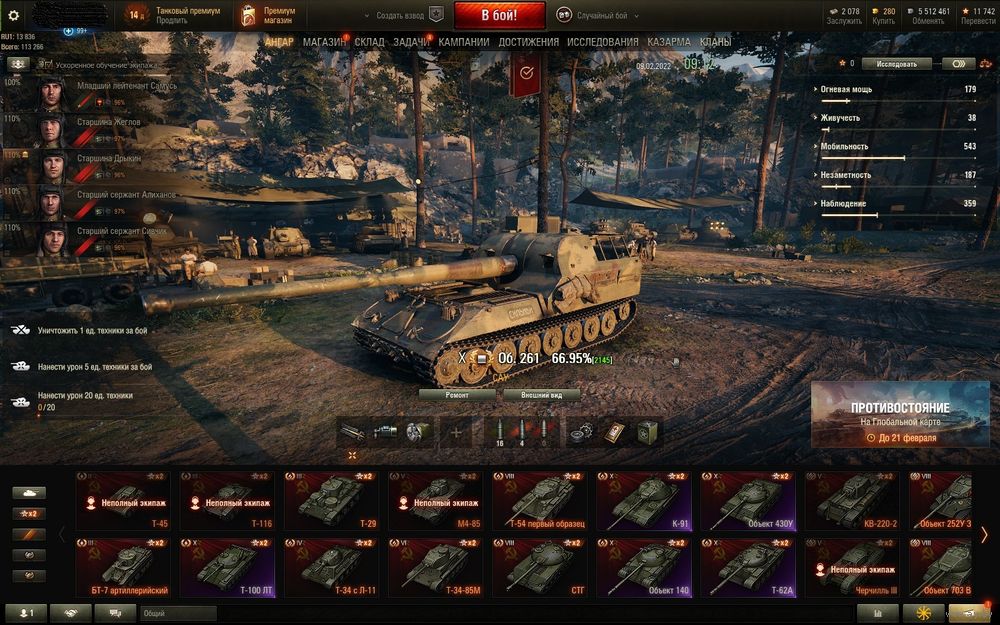Toggle the vehicle stats view switch near Исследовать
1000x625 pixels.
click(x=958, y=64)
